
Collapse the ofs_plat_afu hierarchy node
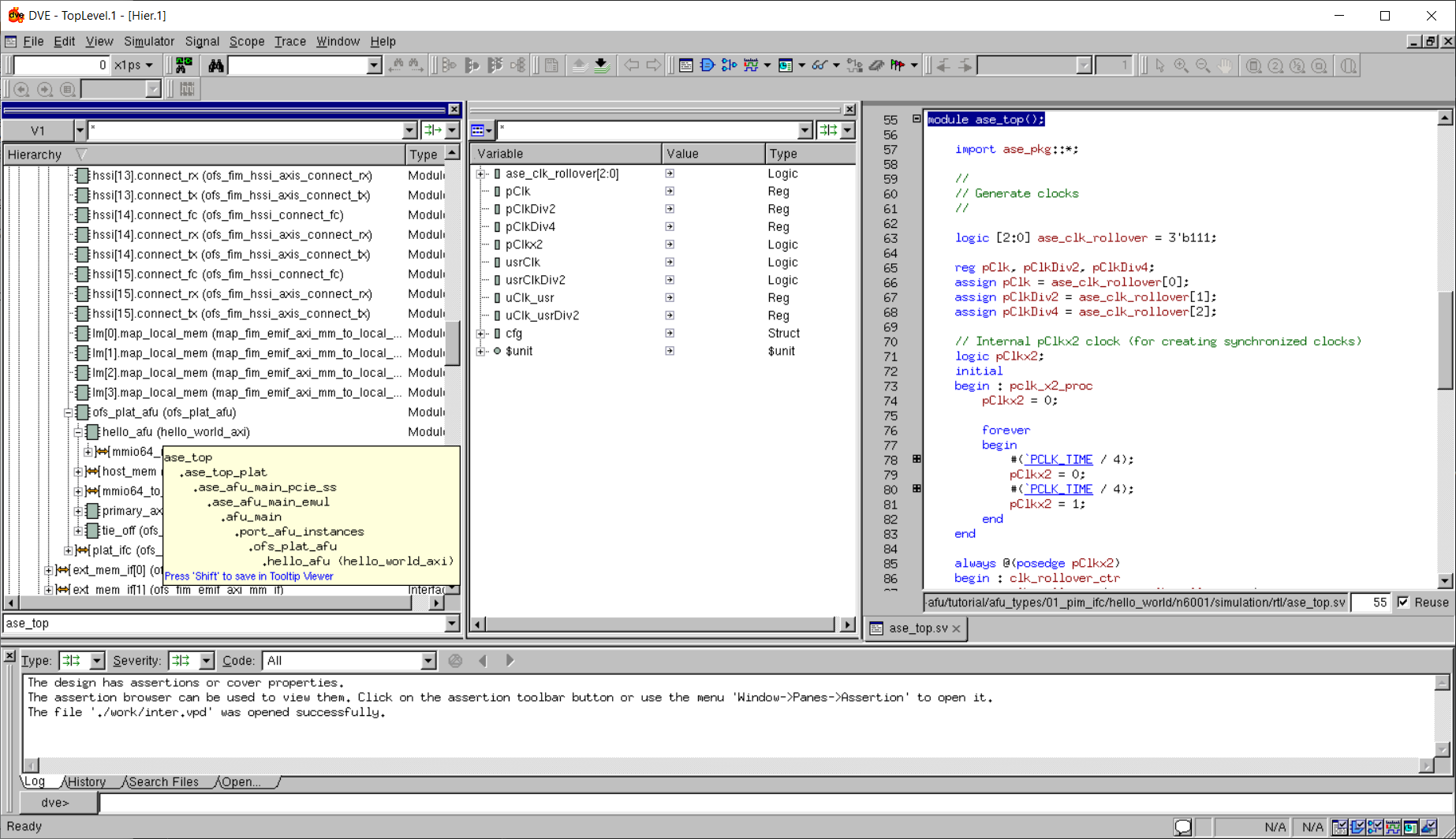(x=69, y=412)
